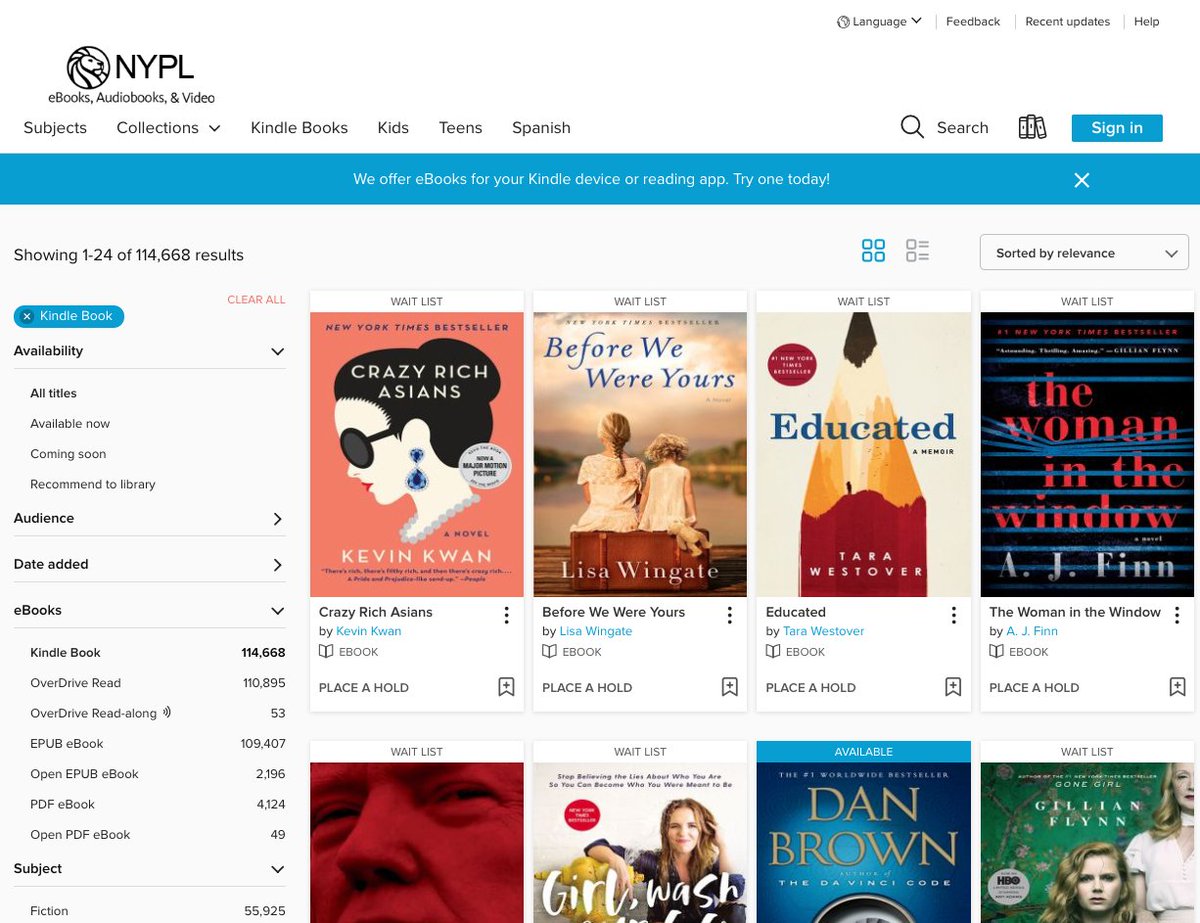Go to the Spanish section

pos(541,128)
